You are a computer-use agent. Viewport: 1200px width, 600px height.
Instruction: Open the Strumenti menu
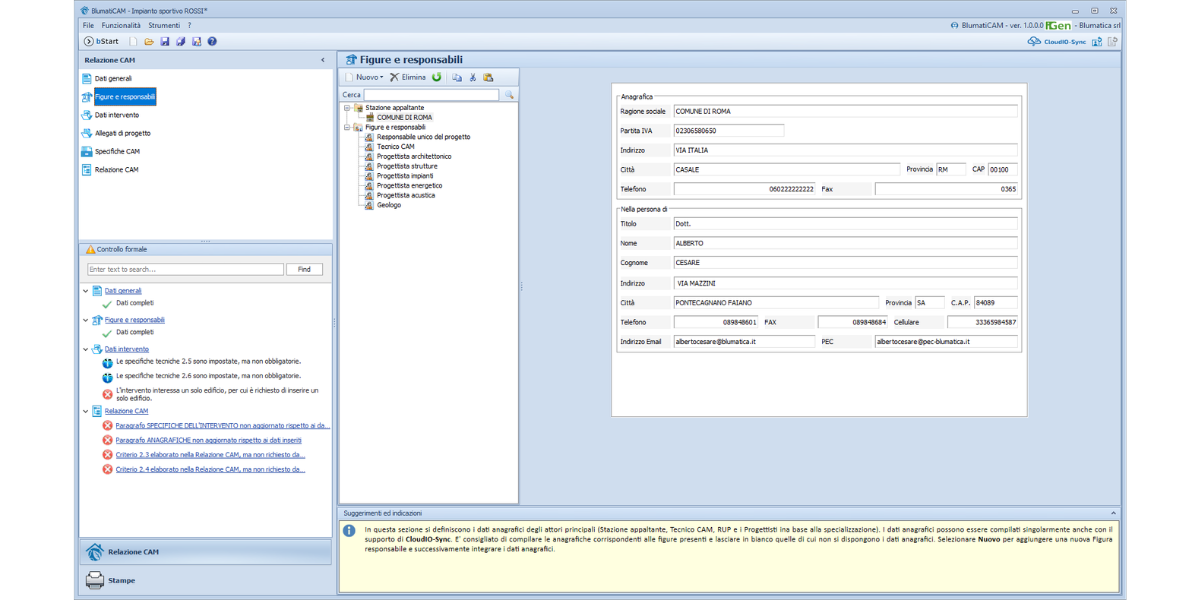point(164,24)
